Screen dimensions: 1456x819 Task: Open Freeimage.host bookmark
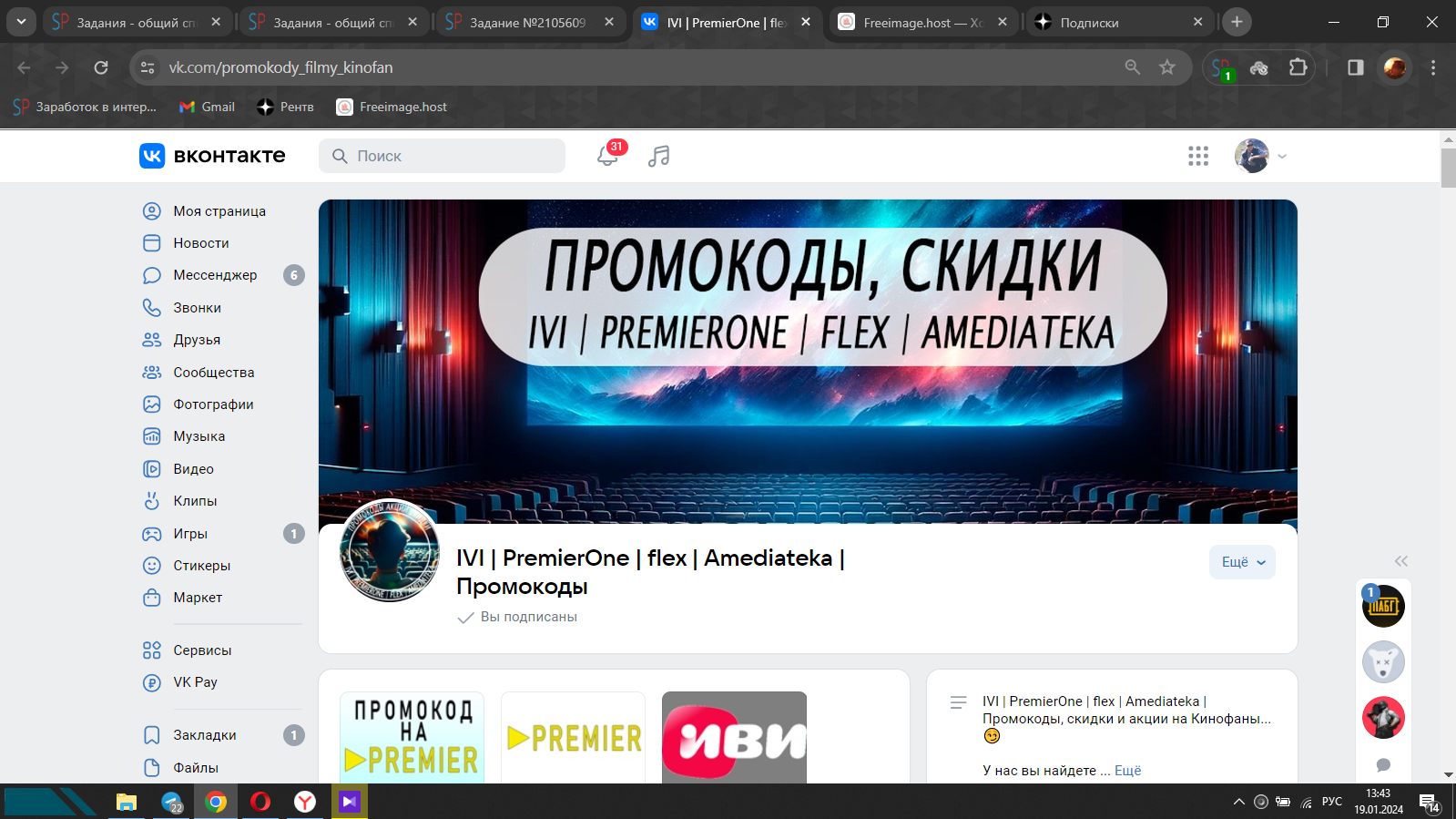pos(392,107)
